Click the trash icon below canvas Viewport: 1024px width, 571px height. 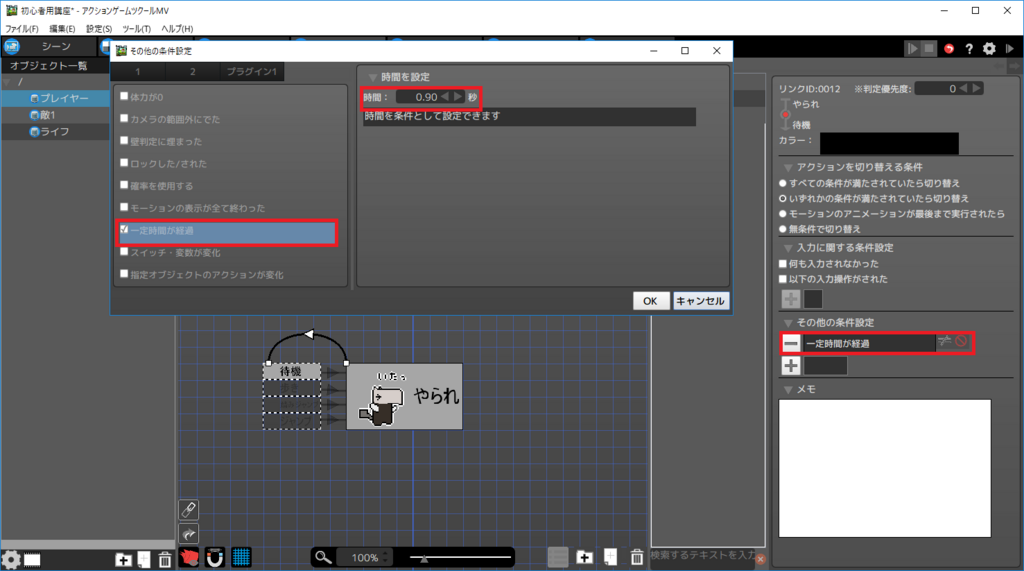click(x=637, y=557)
